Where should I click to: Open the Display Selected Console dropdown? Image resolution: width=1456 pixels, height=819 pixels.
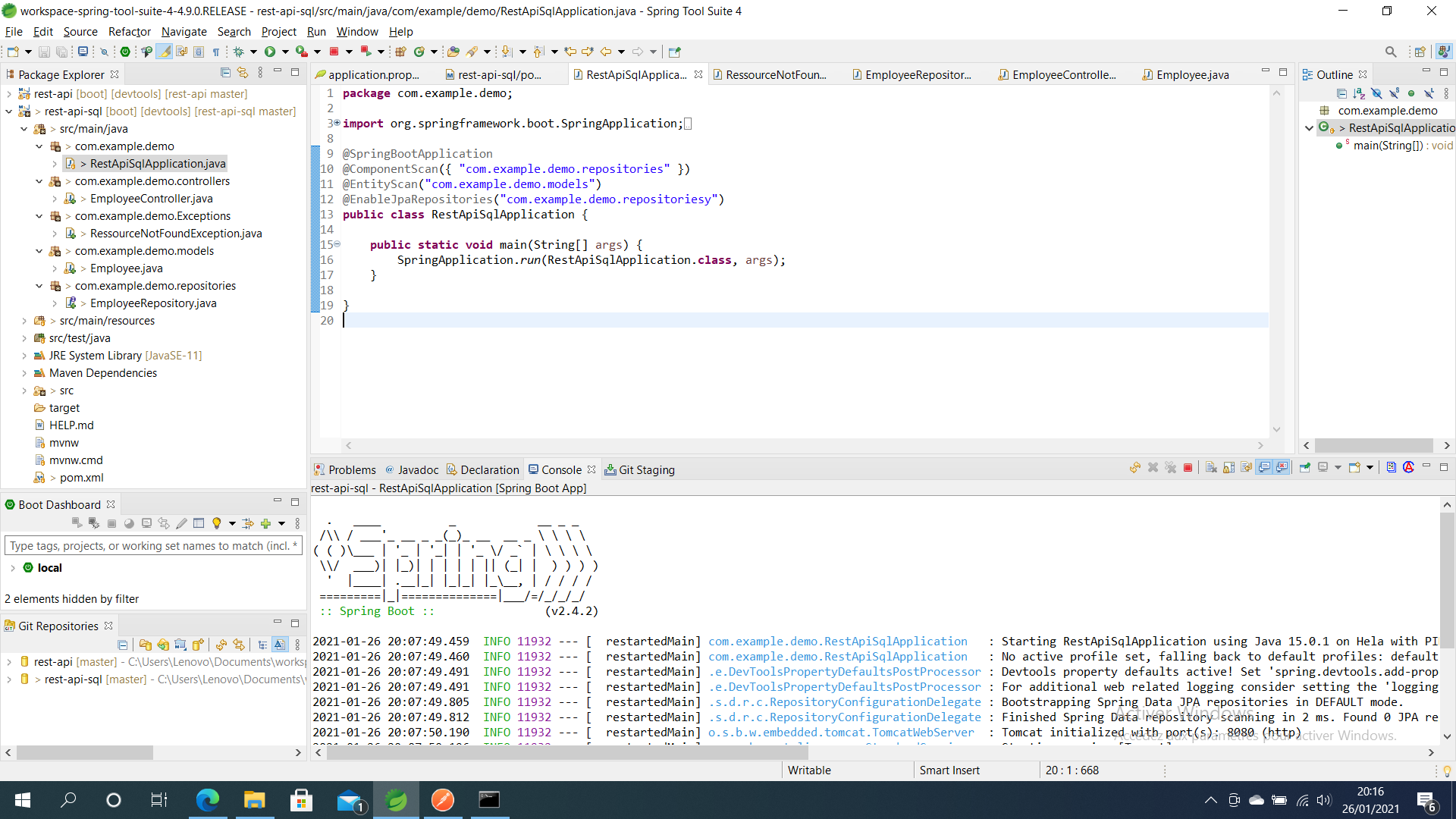(1338, 467)
